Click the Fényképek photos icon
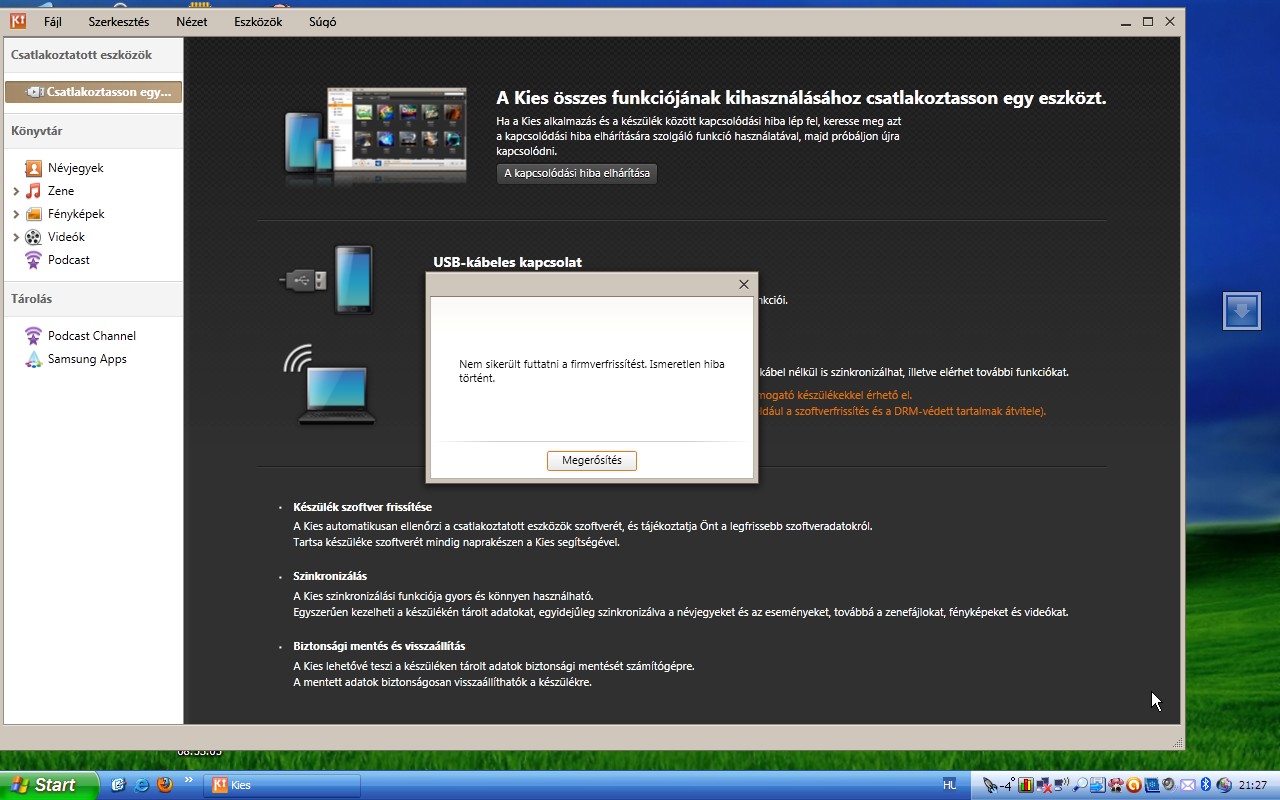 [x=34, y=214]
